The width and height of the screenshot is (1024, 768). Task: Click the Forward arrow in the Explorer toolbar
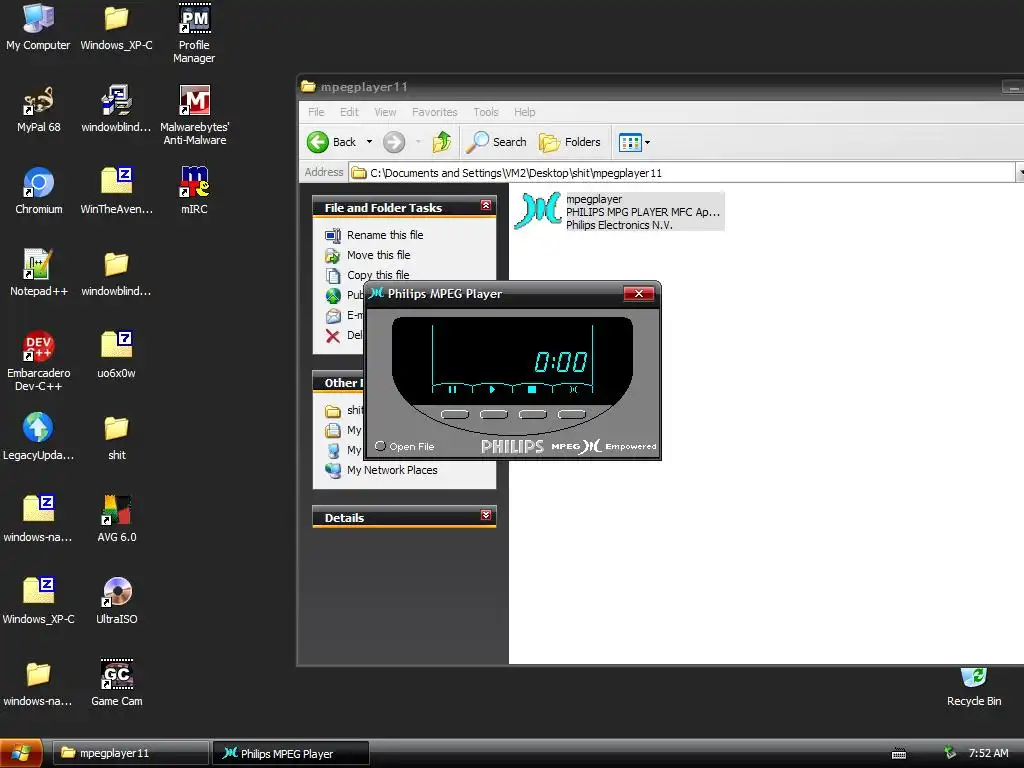coord(394,142)
